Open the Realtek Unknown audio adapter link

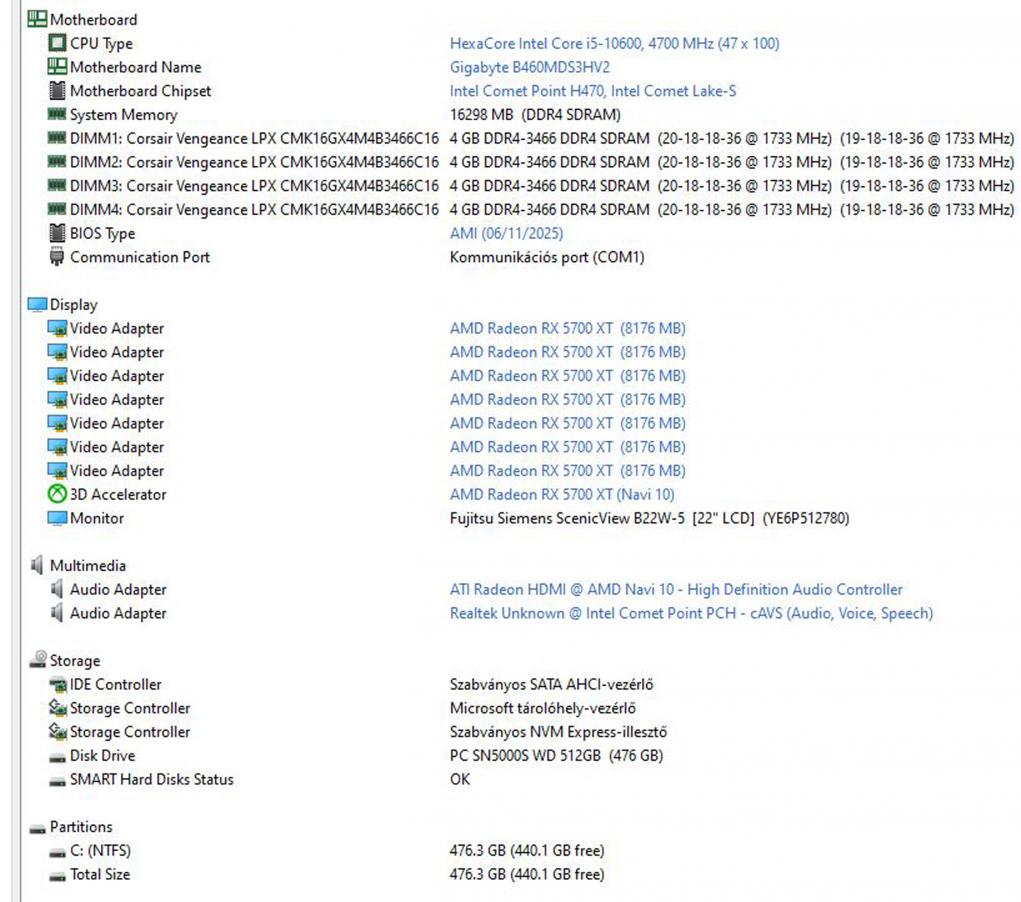[691, 613]
